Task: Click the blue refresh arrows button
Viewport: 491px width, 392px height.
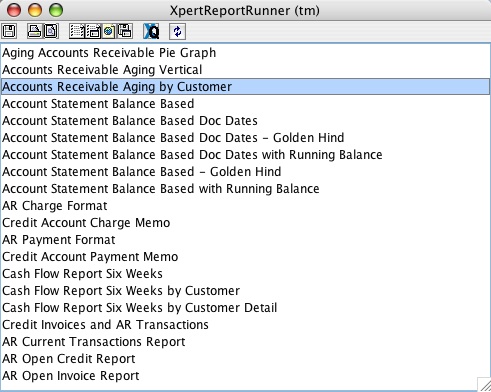Action: click(x=177, y=32)
